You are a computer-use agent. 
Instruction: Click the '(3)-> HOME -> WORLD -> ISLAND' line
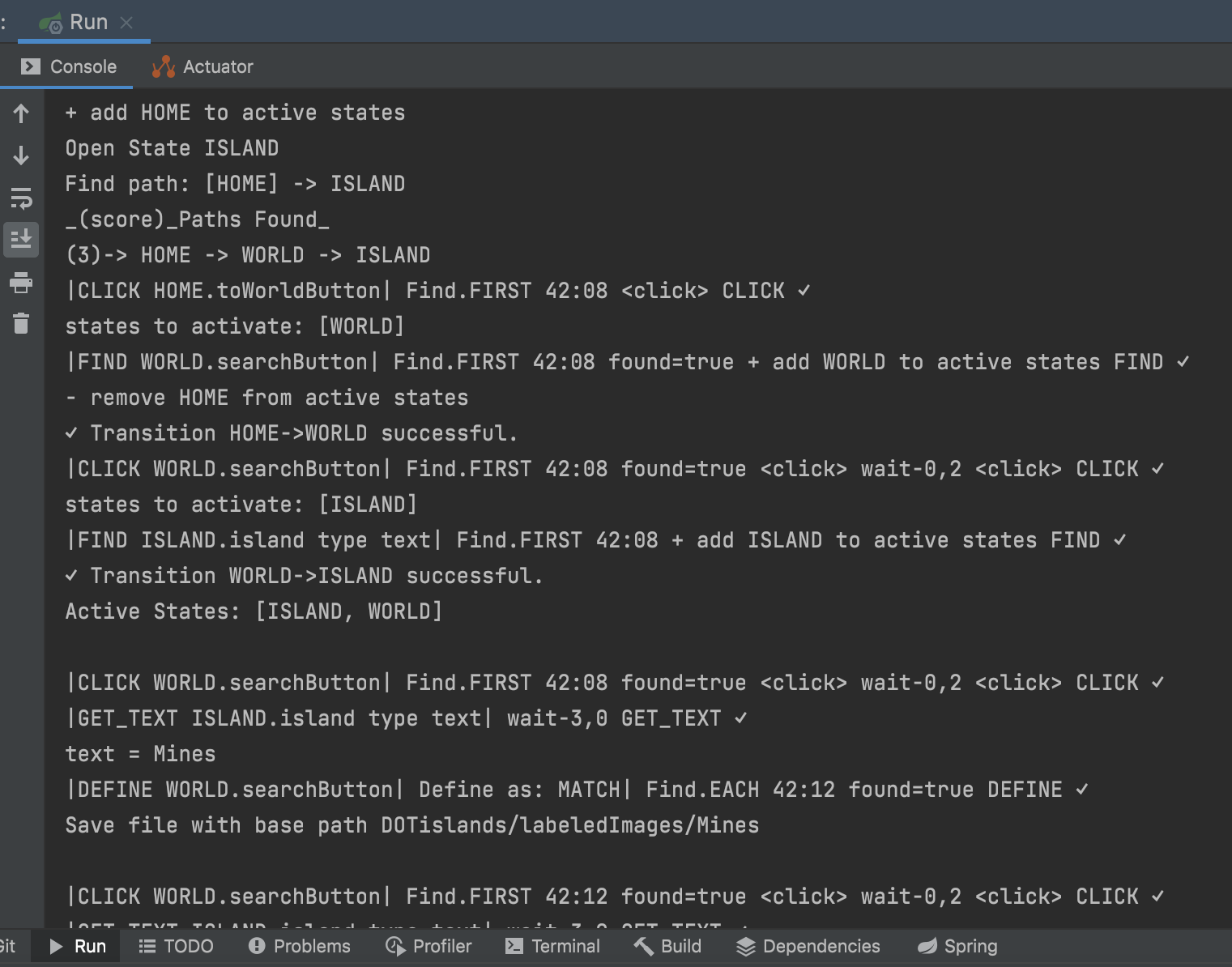pyautogui.click(x=248, y=255)
